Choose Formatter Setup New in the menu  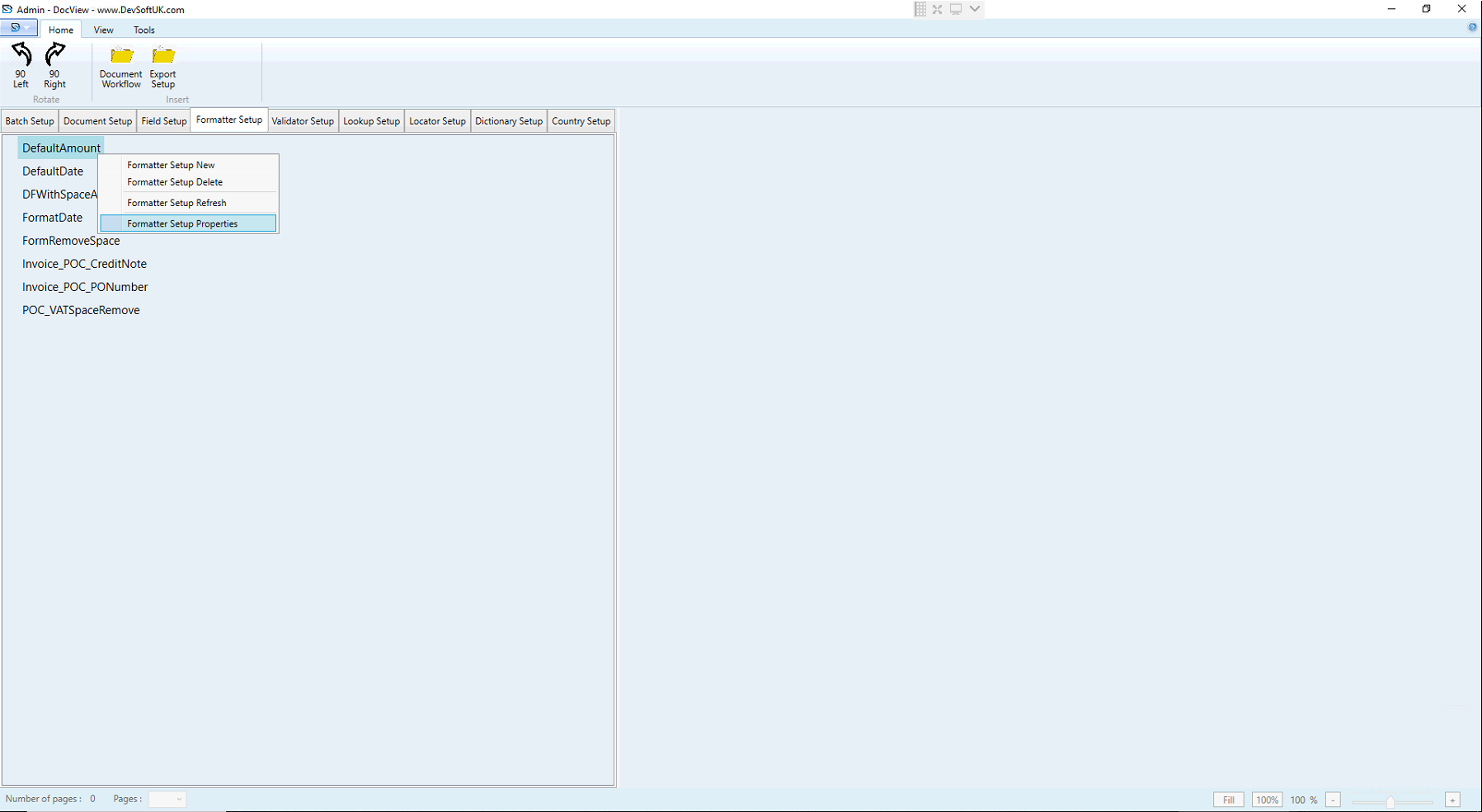(170, 164)
